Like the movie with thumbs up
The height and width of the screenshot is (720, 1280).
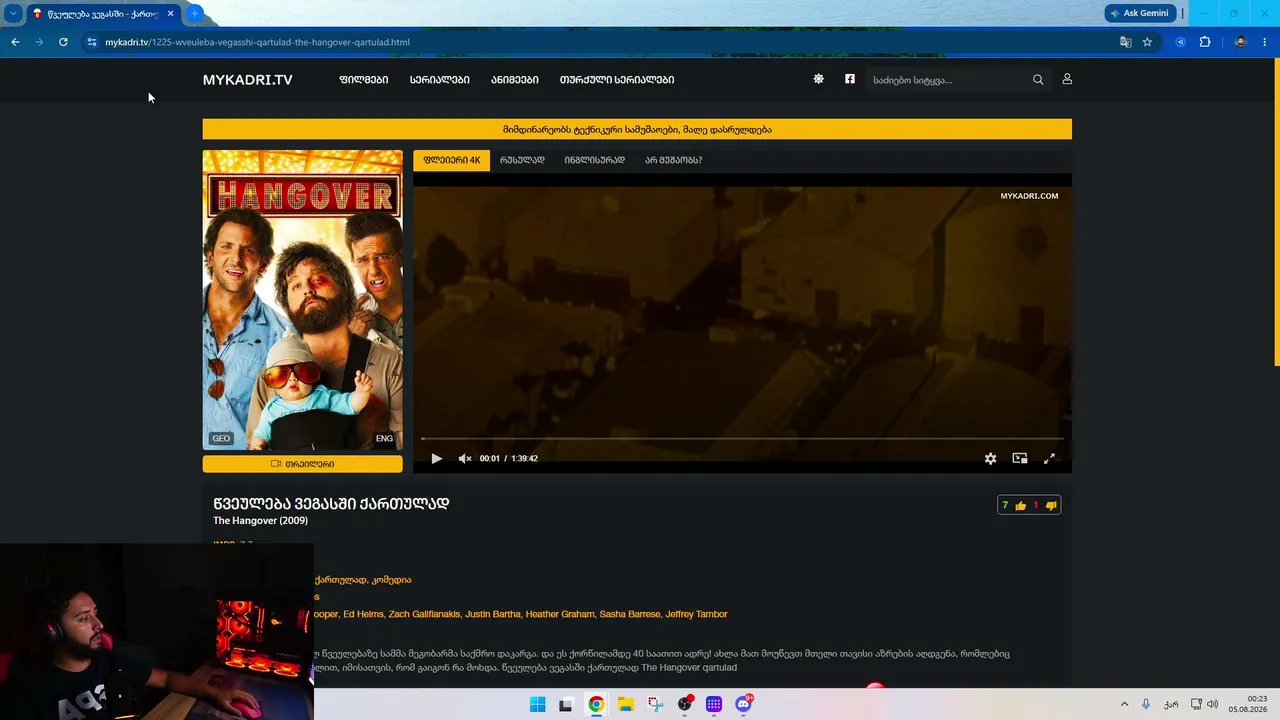[1020, 506]
